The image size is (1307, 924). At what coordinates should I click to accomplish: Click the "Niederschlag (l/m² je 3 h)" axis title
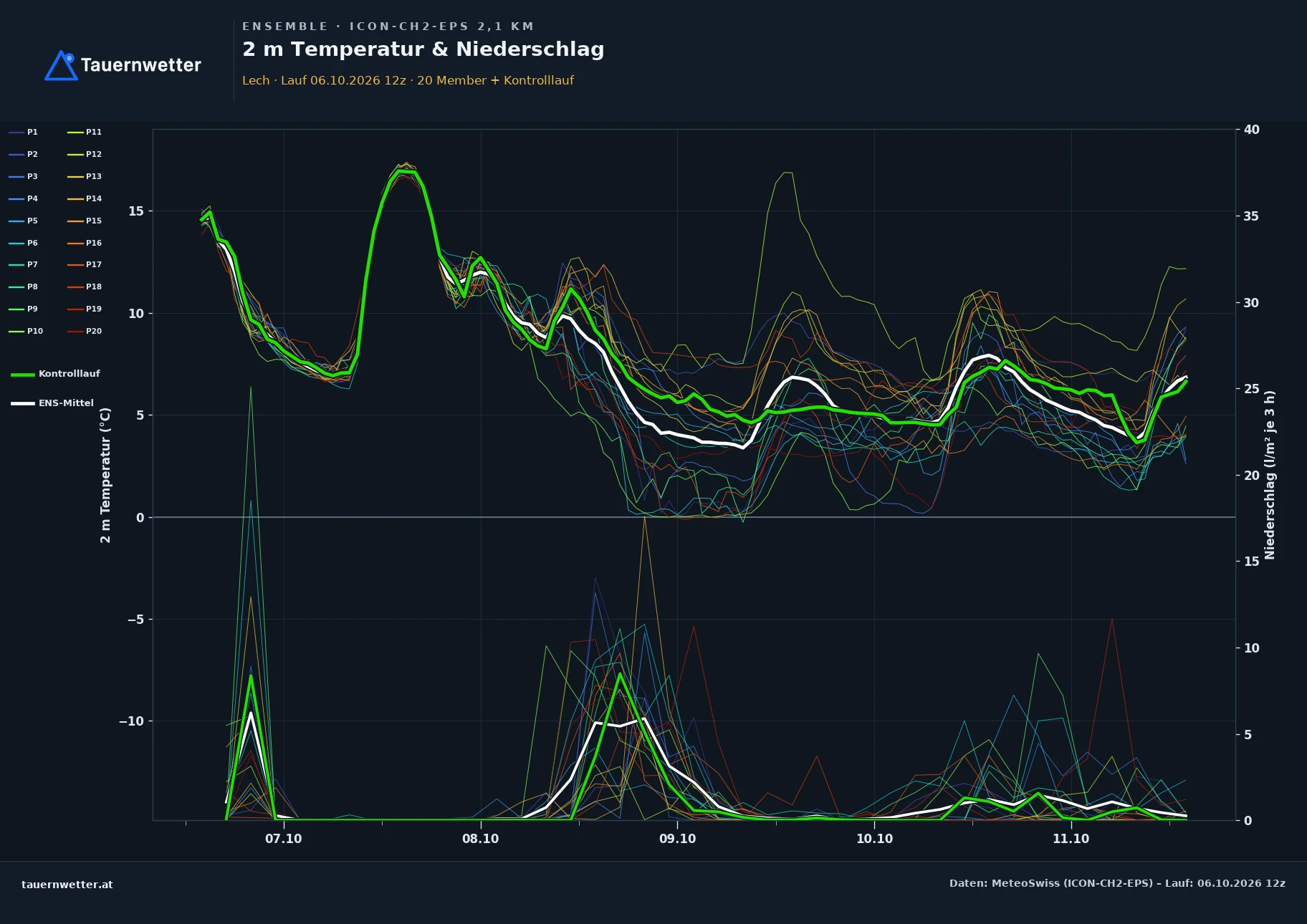pyautogui.click(x=1270, y=475)
